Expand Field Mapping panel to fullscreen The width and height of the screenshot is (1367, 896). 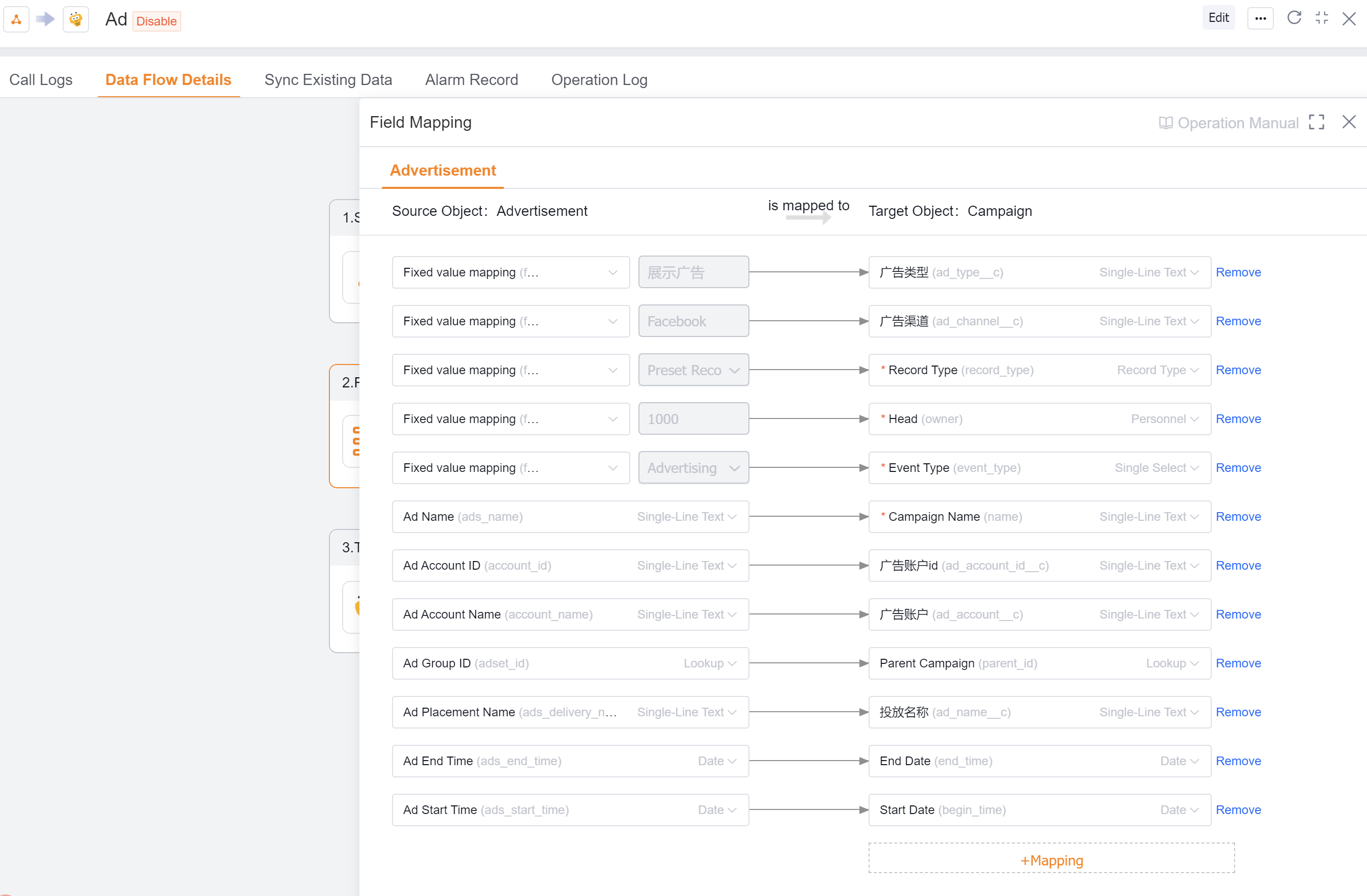(1317, 122)
